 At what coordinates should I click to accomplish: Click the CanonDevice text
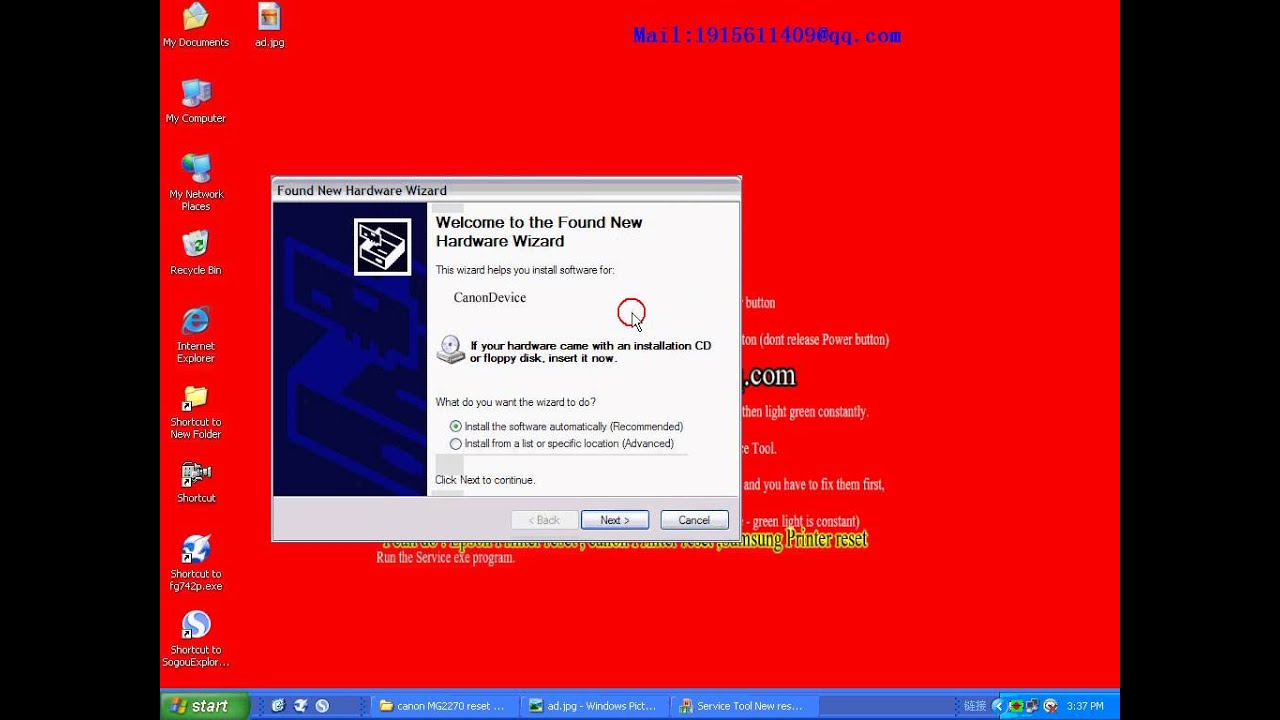(x=490, y=297)
